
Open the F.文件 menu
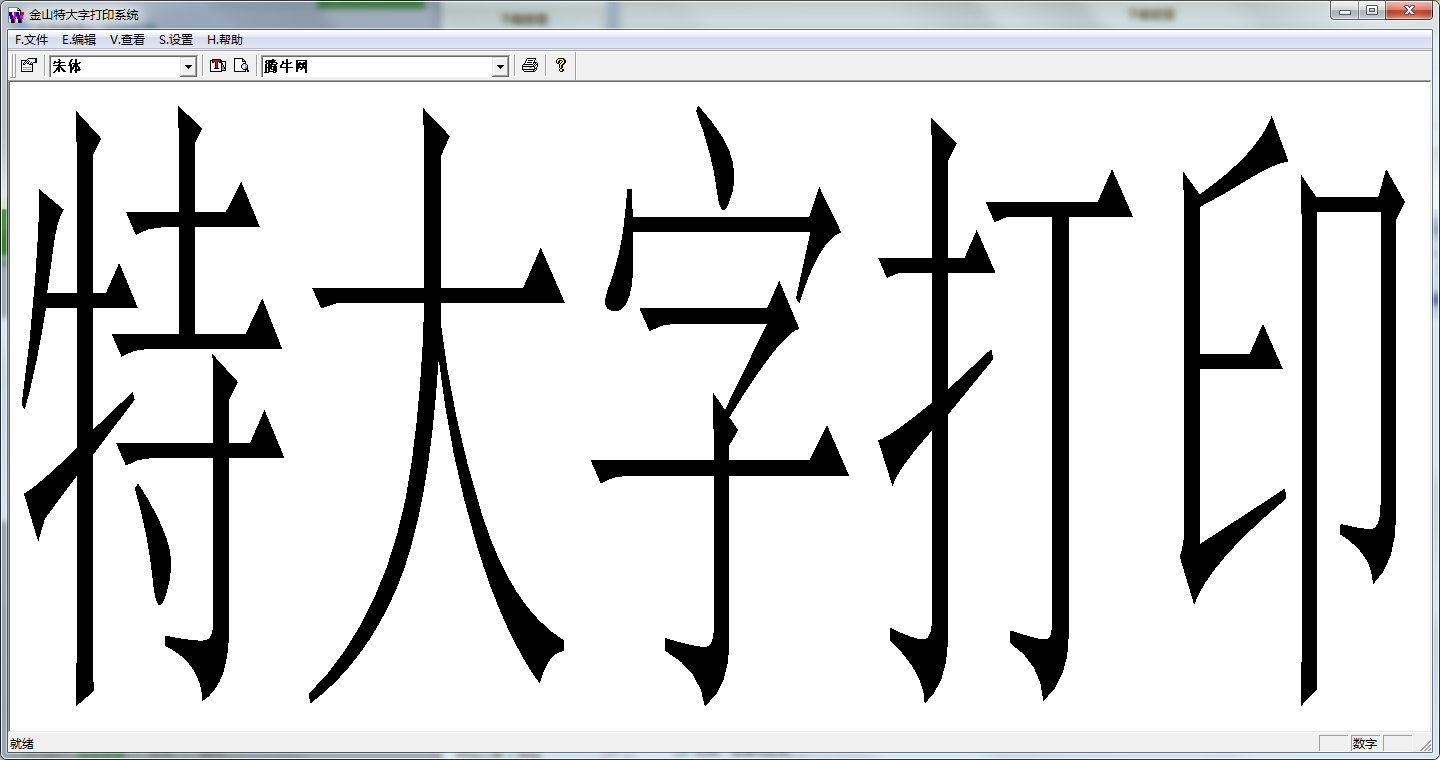pyautogui.click(x=32, y=40)
